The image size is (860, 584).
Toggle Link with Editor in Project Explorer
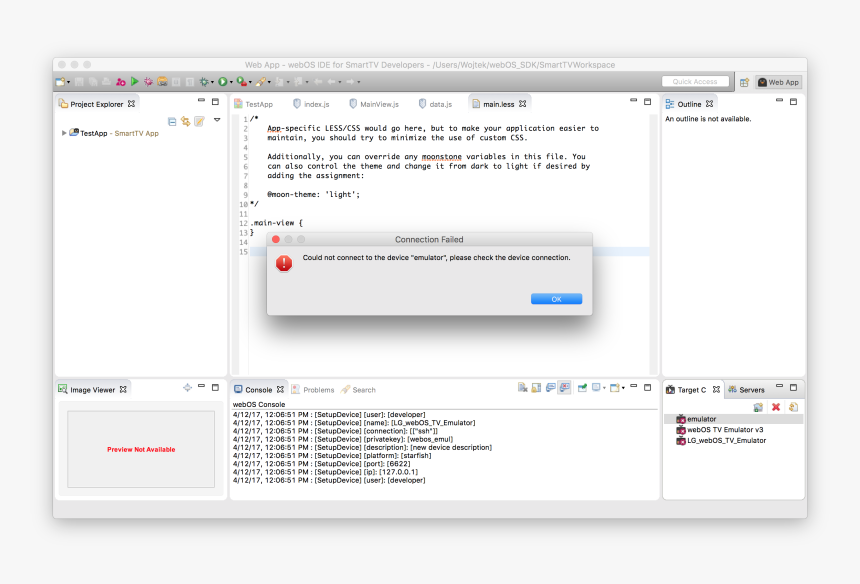point(185,121)
